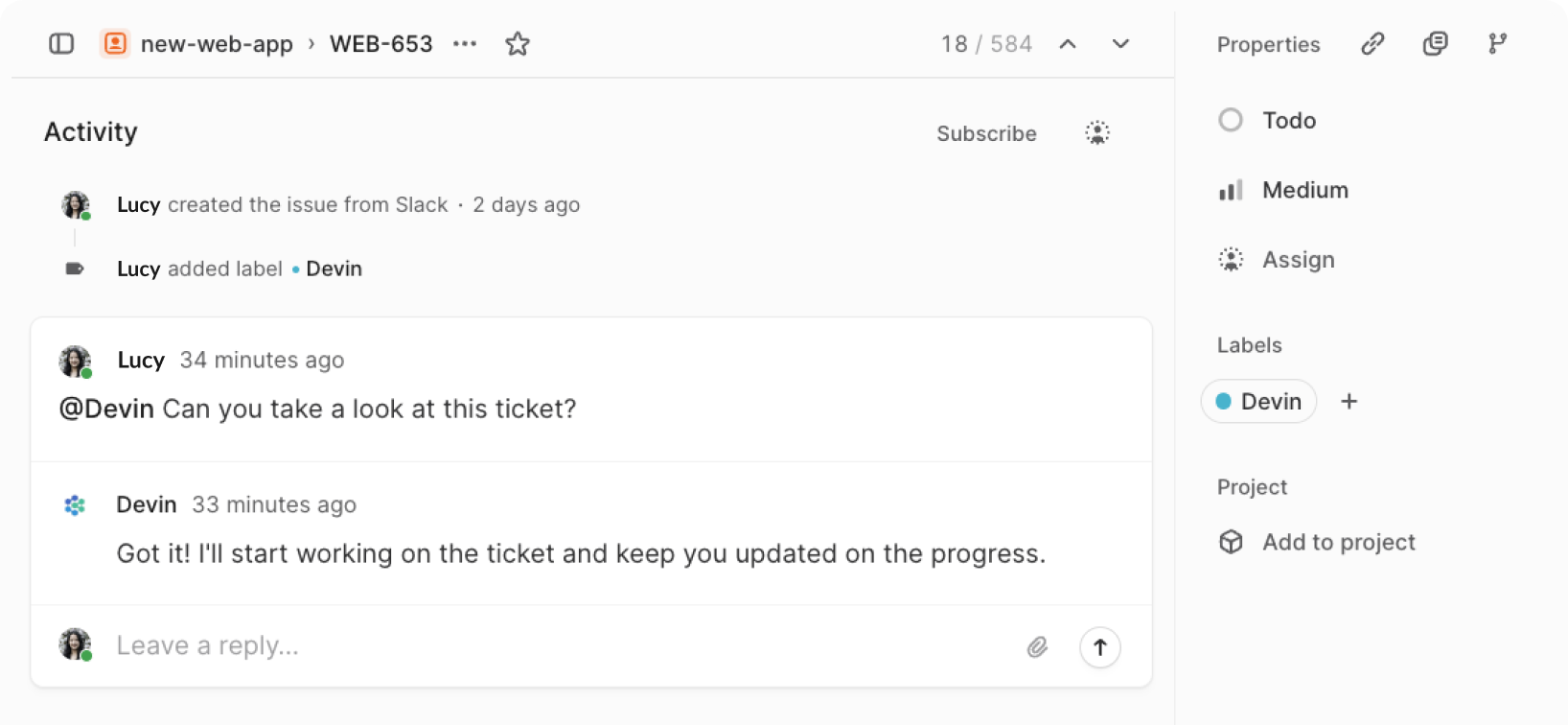Go to next issue with down chevron
The image size is (1568, 725).
pyautogui.click(x=1120, y=44)
